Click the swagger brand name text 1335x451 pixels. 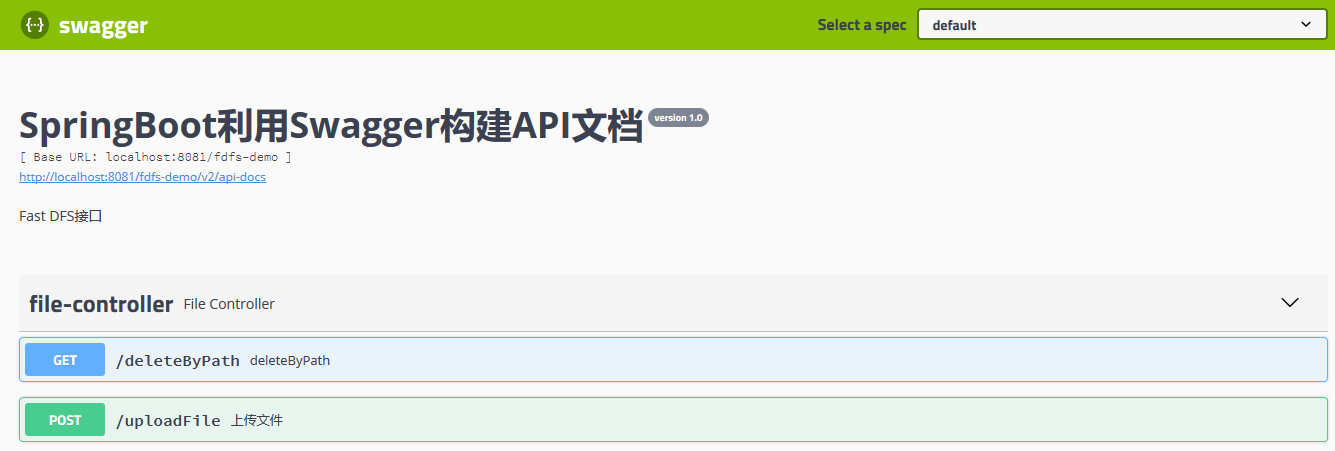103,26
